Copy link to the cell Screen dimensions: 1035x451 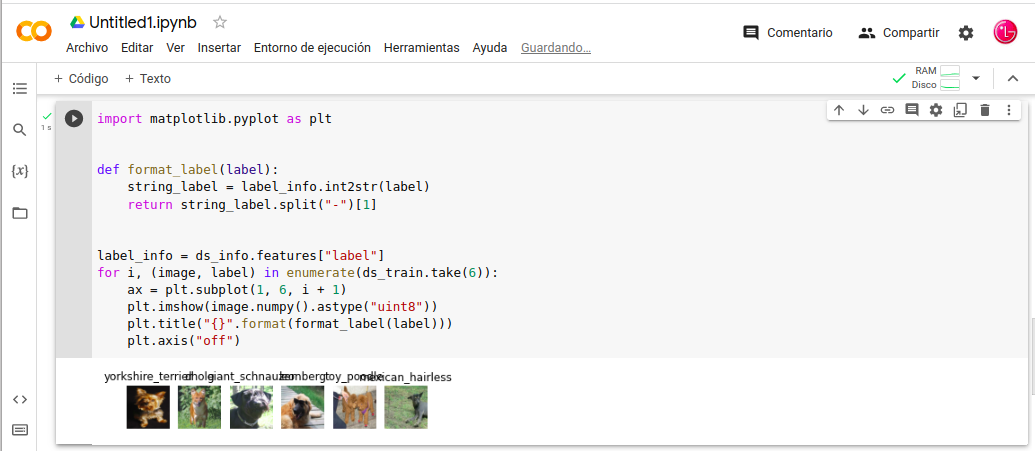[887, 110]
